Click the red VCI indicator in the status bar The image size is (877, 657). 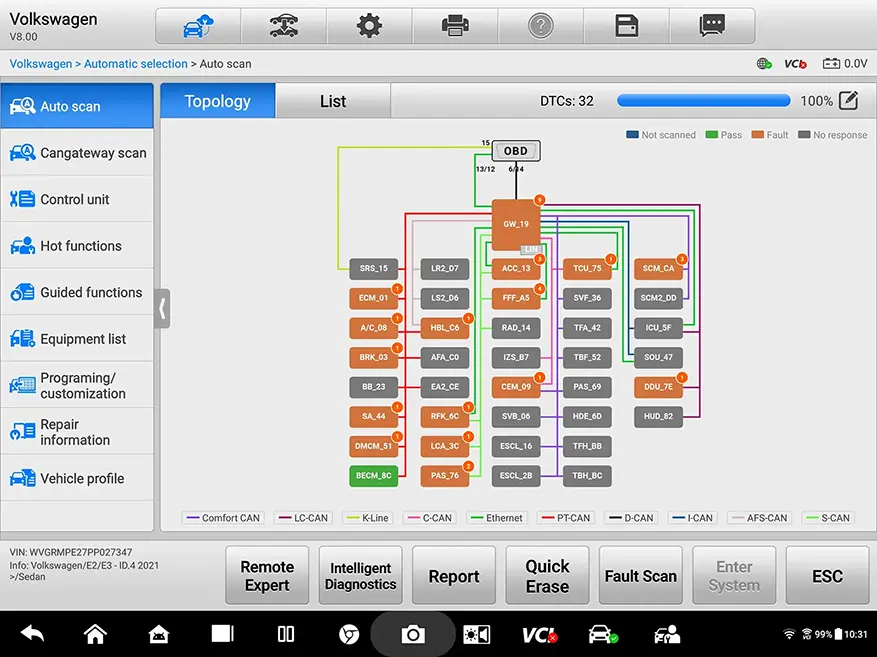point(796,63)
